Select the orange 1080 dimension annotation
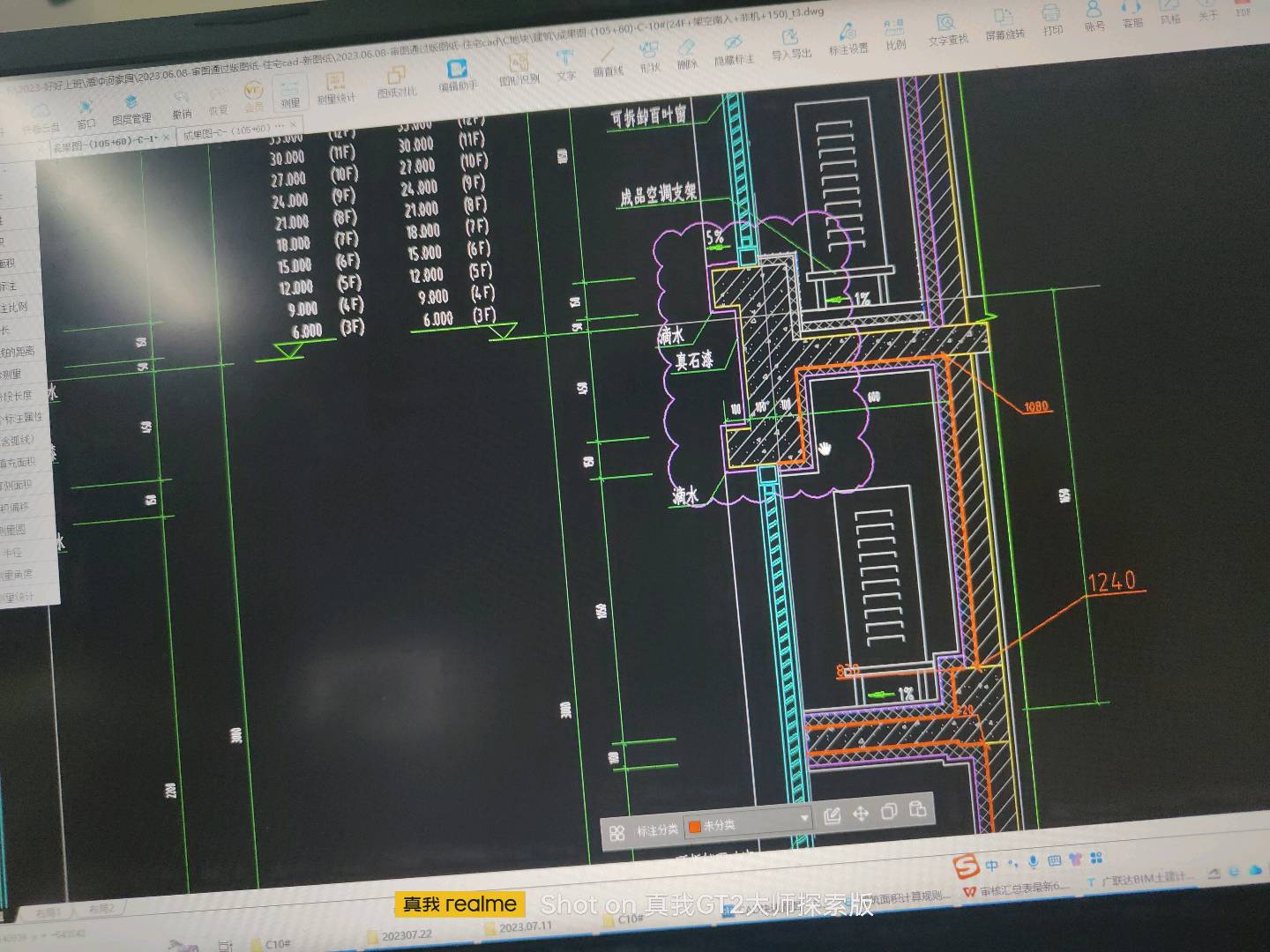Screen dimensions: 1270x952 [x=1036, y=405]
